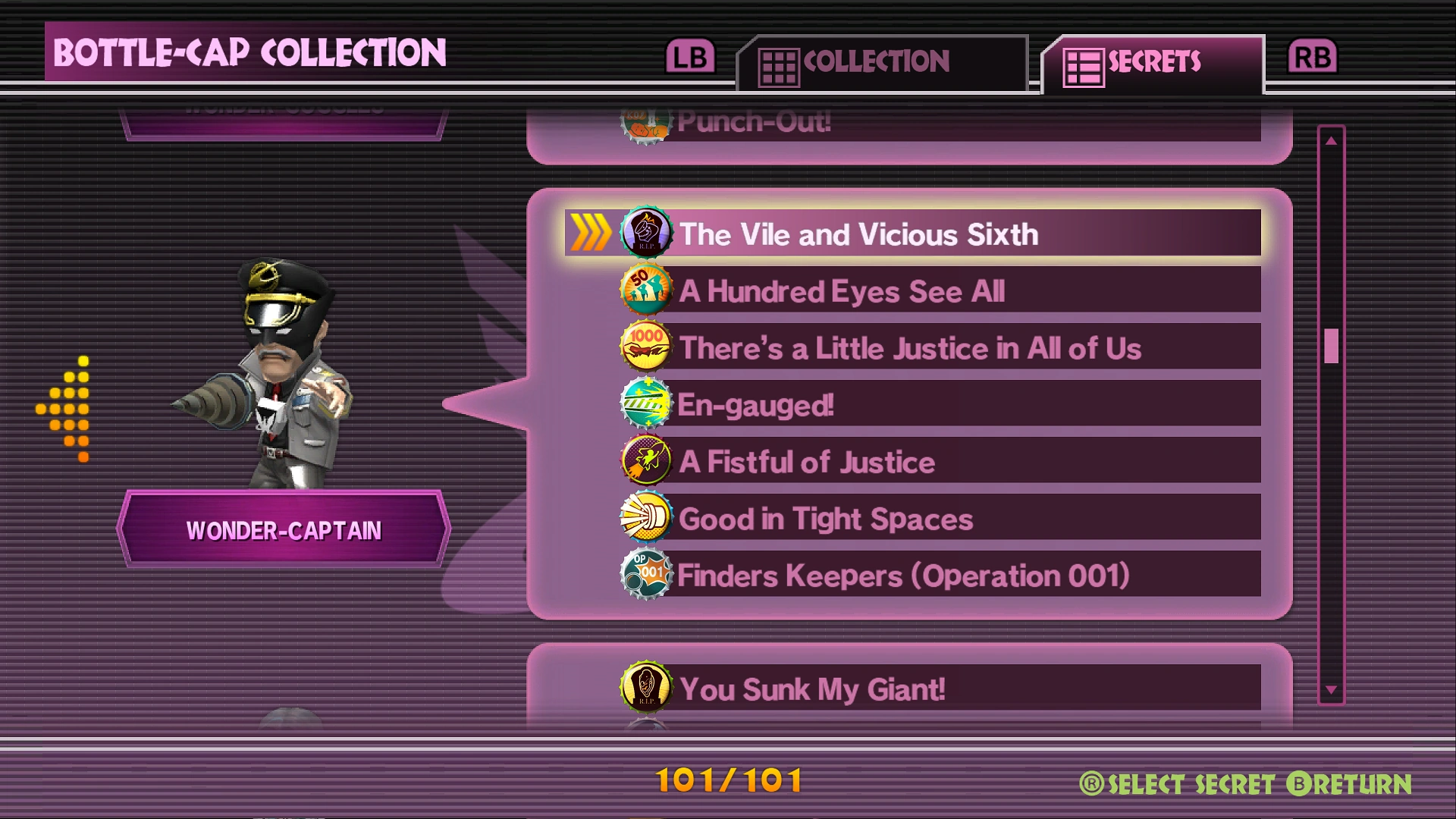Click the A Fistful of Justice cap icon

click(x=646, y=460)
